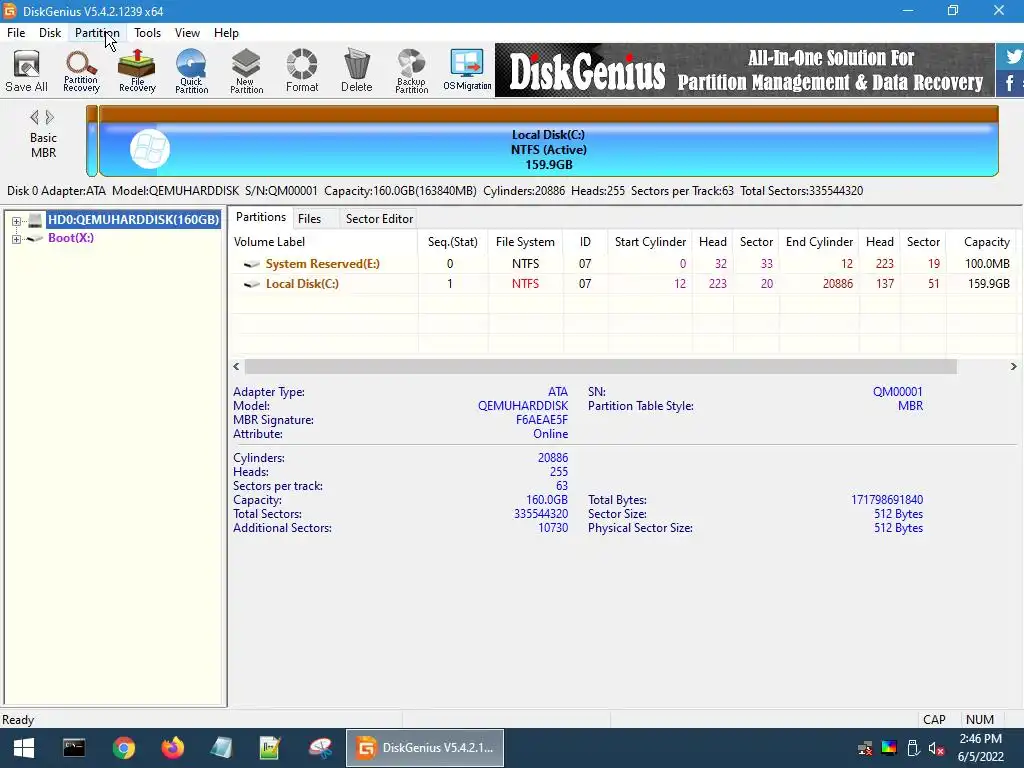Click the partition list horizontal scrollbar thumb

601,367
